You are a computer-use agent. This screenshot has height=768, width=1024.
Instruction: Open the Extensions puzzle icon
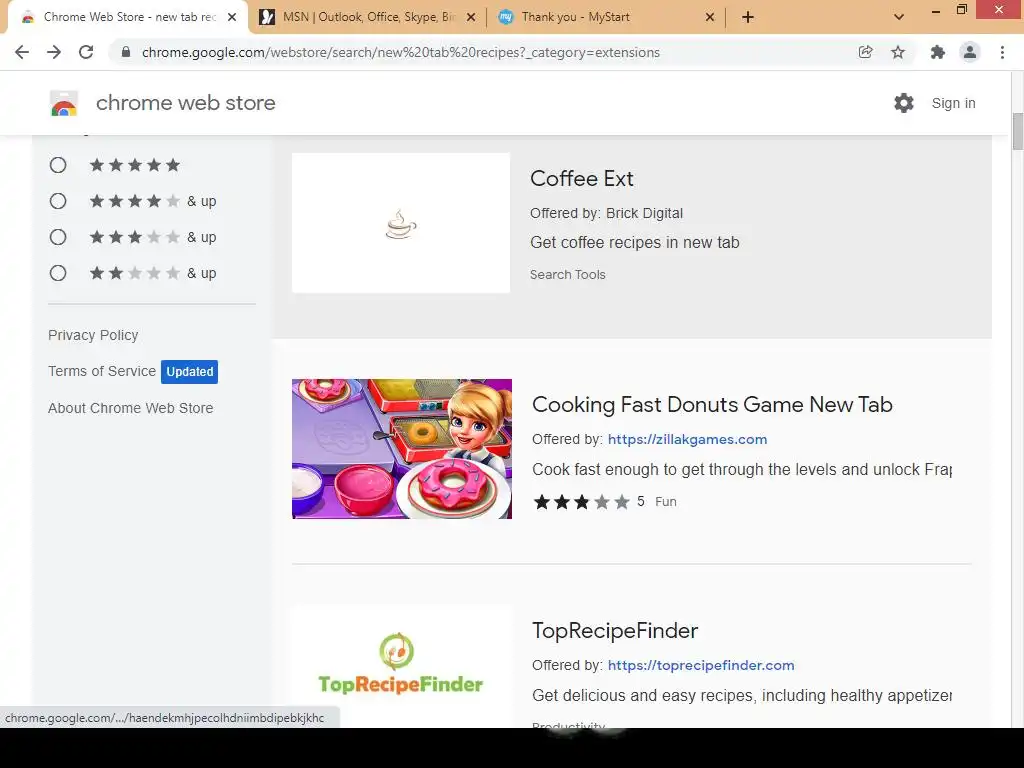tap(937, 52)
